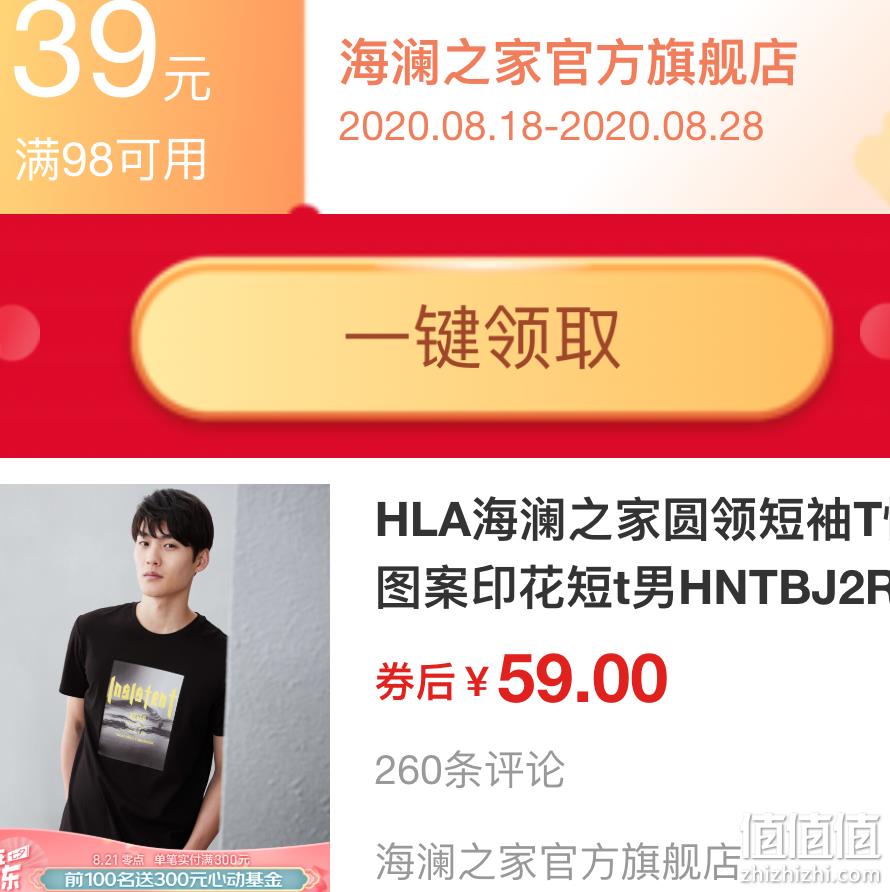The height and width of the screenshot is (892, 890).
Task: Tap the 满98可用 coupon condition text
Action: (110, 160)
